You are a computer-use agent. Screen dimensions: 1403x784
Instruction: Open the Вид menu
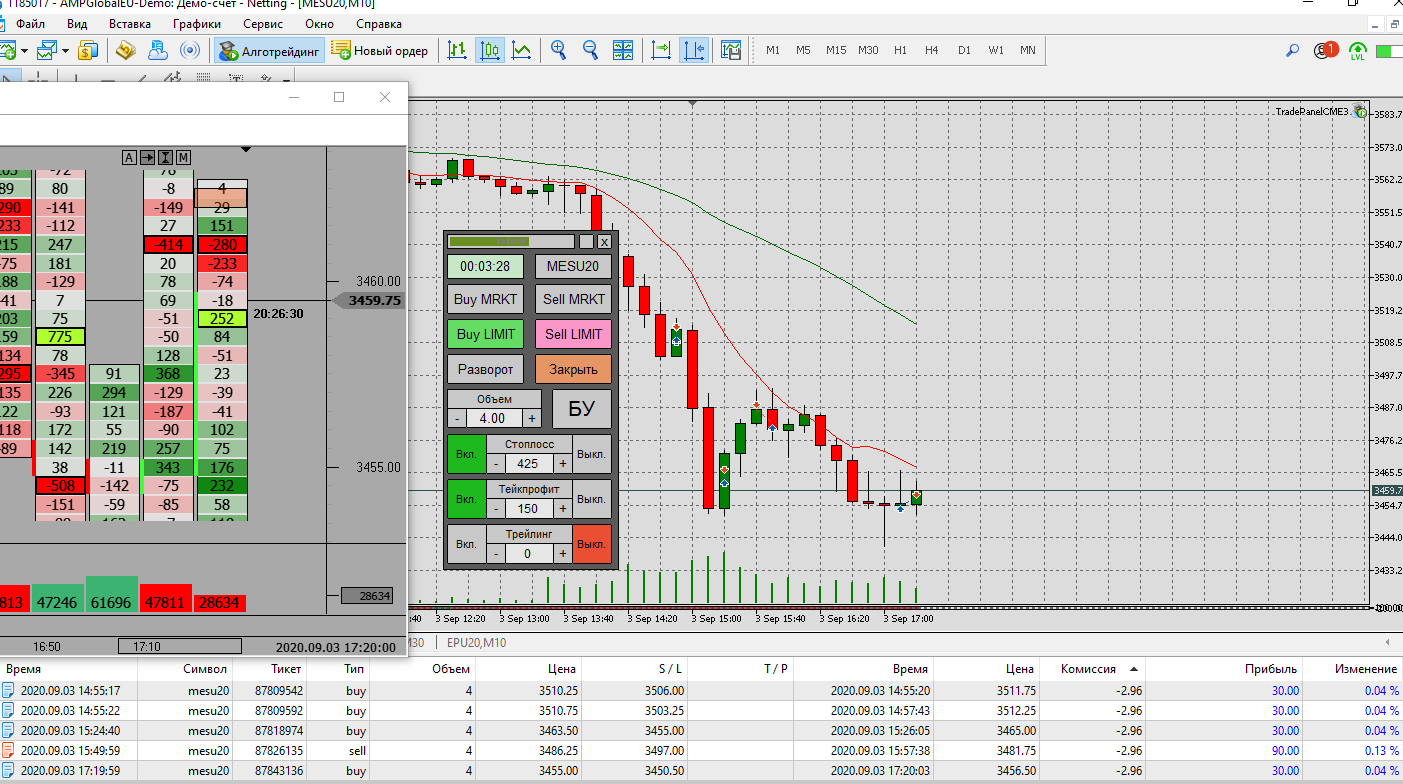pyautogui.click(x=77, y=23)
